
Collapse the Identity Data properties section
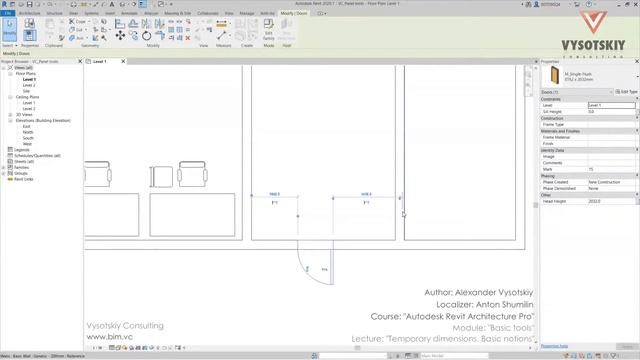click(x=637, y=150)
